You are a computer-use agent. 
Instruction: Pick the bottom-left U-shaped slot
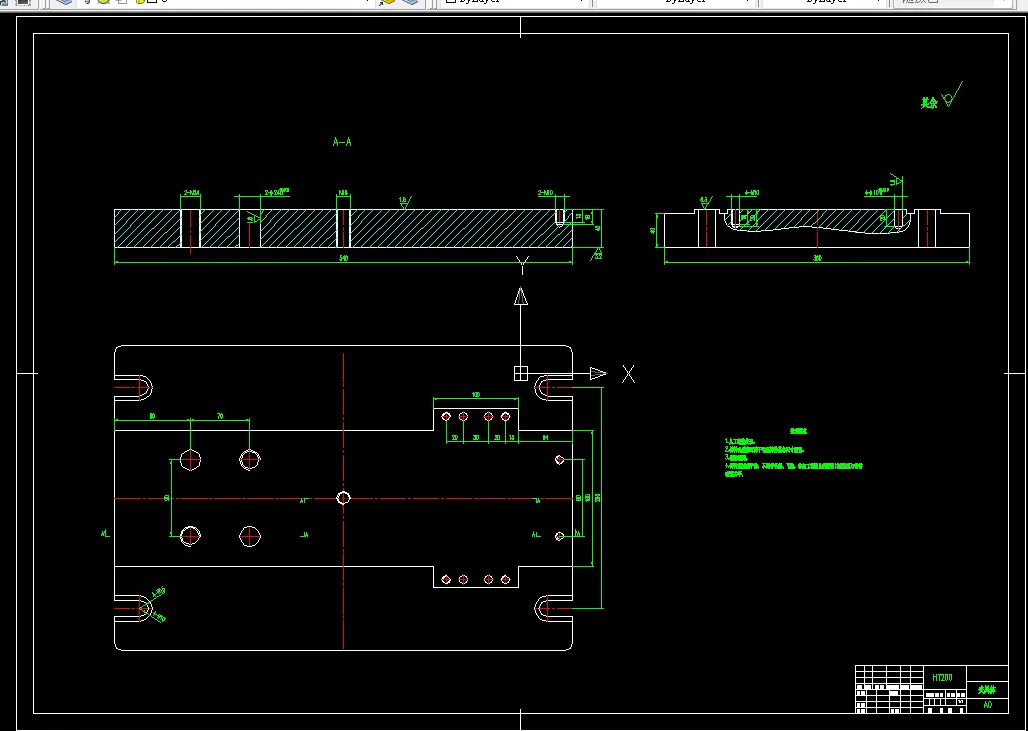tap(134, 608)
